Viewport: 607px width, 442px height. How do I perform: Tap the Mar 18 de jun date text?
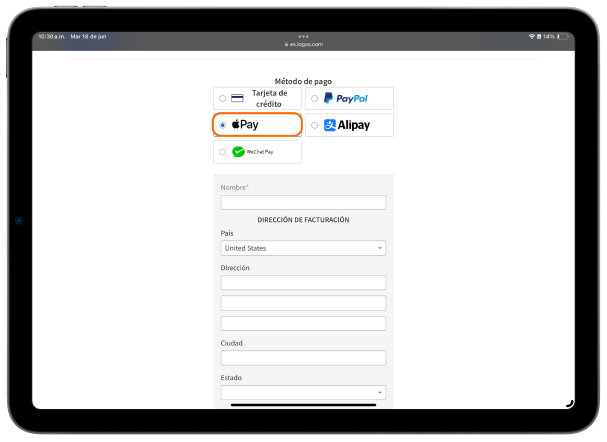[88, 36]
